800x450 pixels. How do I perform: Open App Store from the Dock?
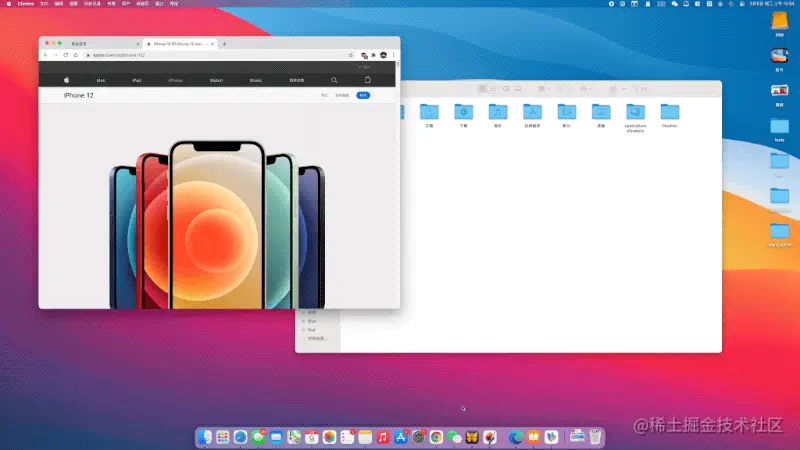click(x=401, y=437)
